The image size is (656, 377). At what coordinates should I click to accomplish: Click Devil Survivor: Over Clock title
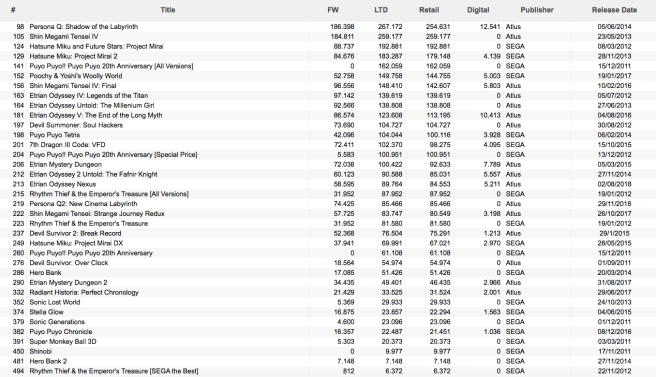point(69,263)
